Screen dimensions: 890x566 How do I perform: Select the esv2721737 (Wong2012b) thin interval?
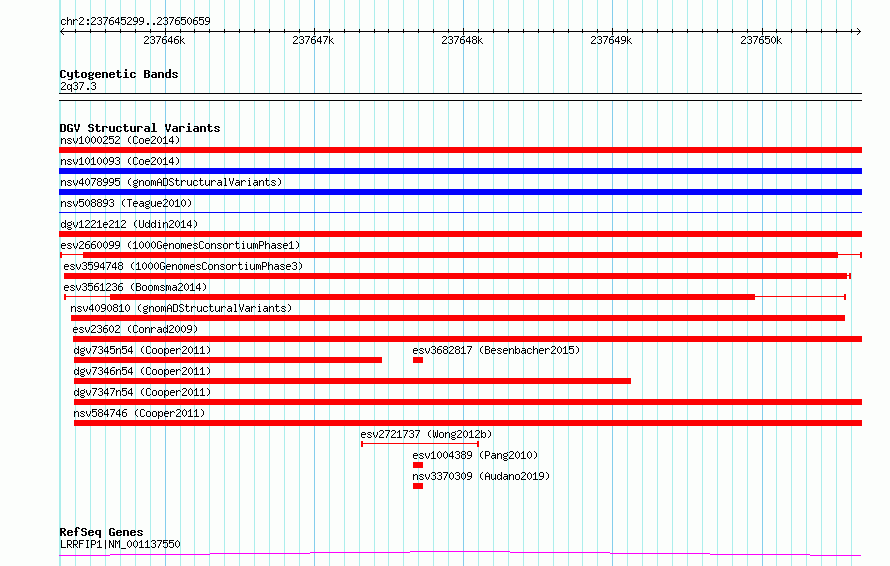pos(420,444)
